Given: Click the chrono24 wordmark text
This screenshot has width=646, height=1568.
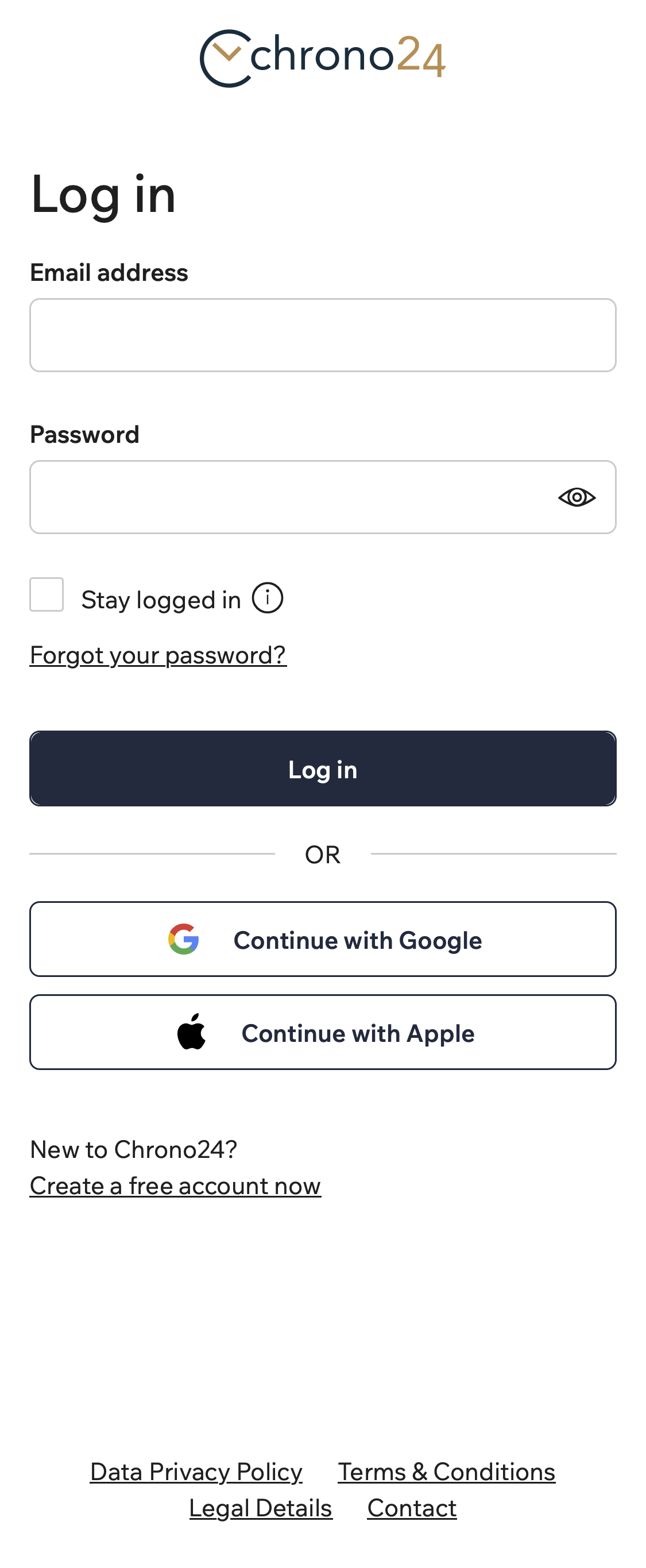Looking at the screenshot, I should tap(348, 56).
